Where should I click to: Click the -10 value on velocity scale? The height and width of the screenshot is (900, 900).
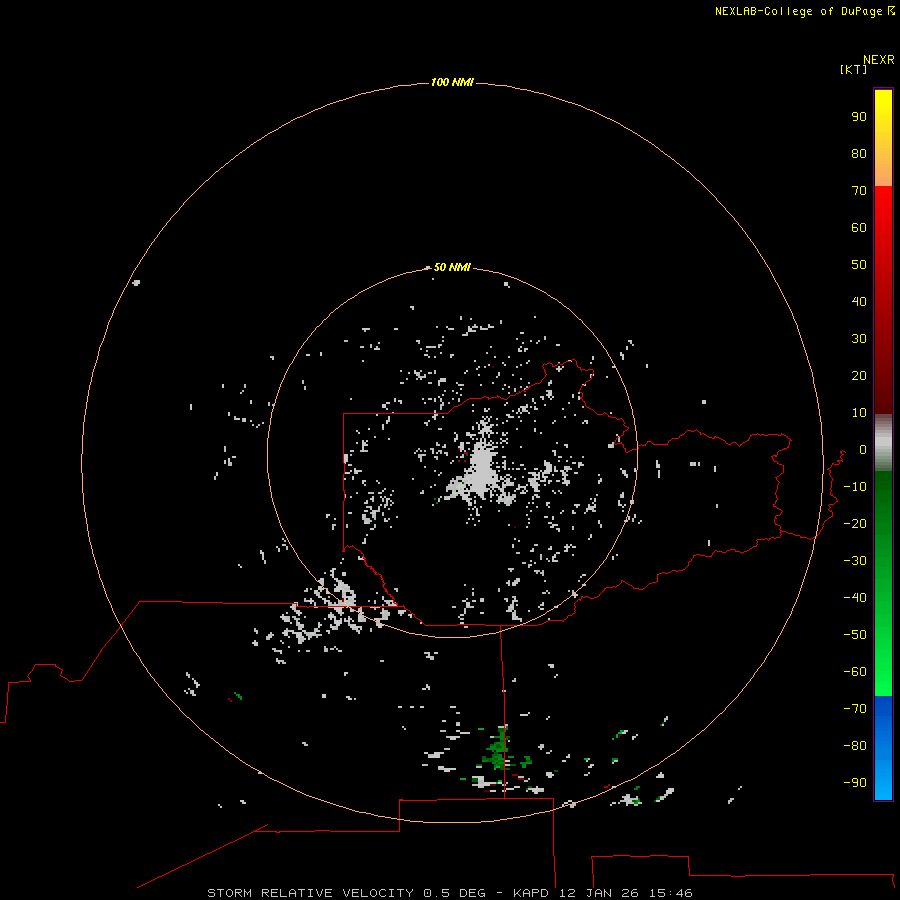[x=855, y=487]
